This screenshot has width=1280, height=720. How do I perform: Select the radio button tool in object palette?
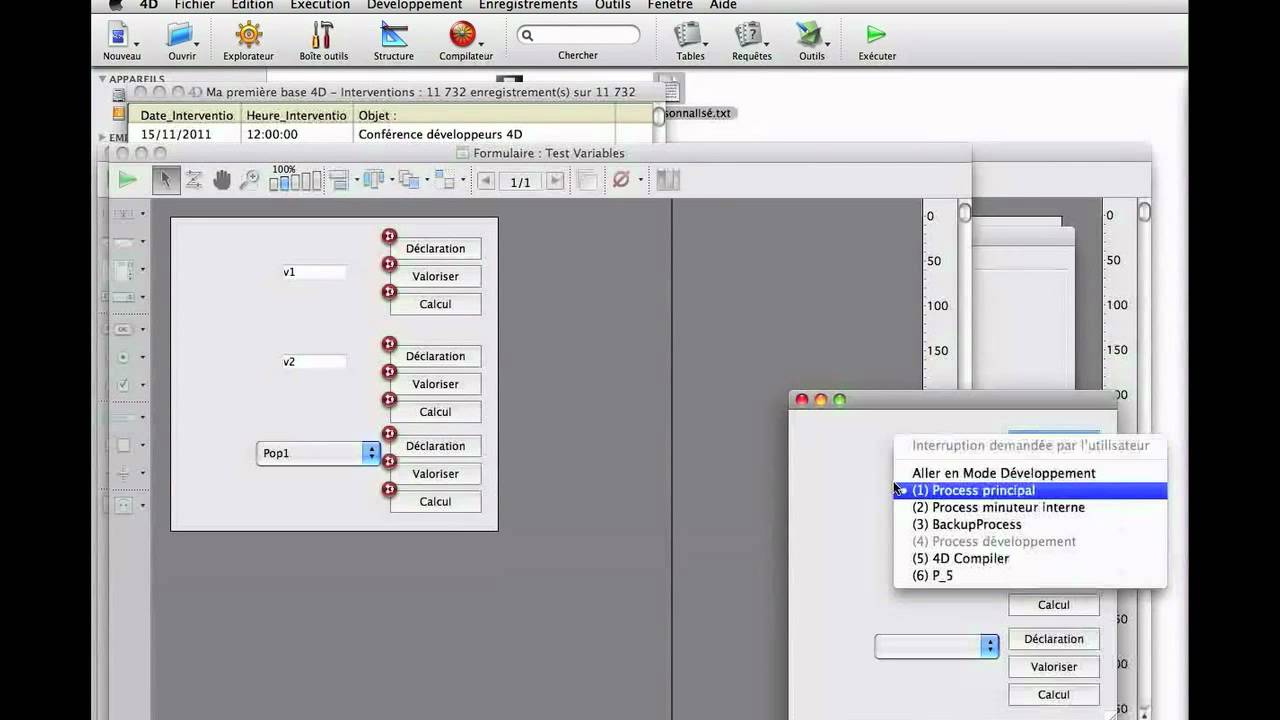(x=123, y=357)
